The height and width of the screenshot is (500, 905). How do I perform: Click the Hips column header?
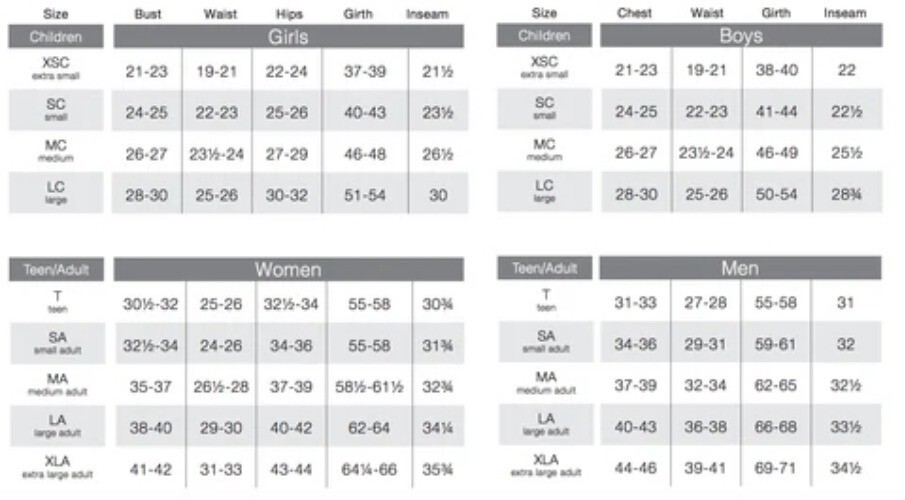click(290, 14)
